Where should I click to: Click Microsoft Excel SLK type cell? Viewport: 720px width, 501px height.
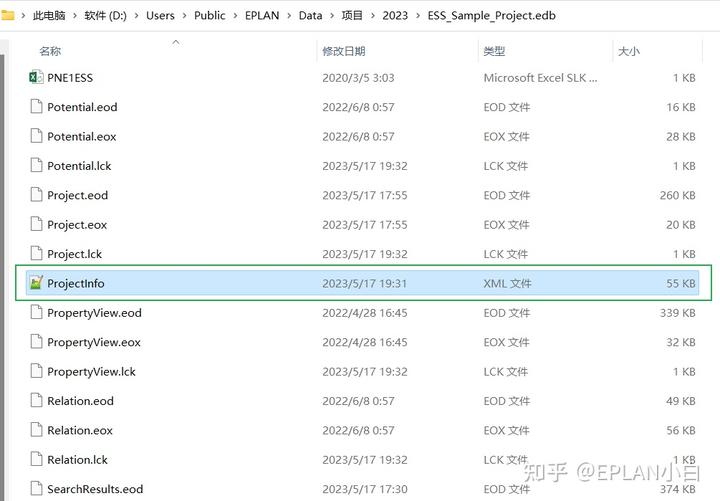tap(540, 78)
